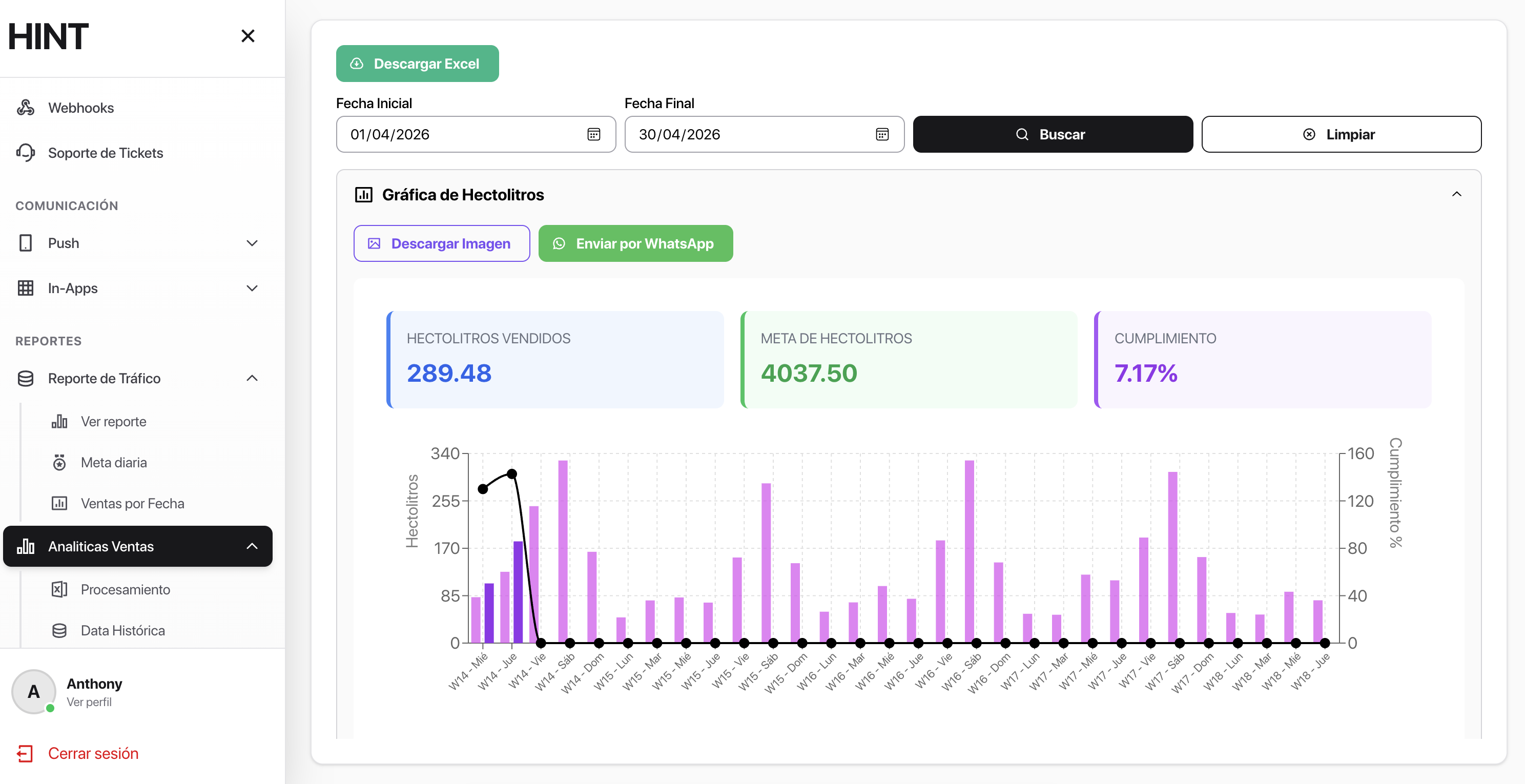Expand the Push menu section
The width and height of the screenshot is (1525, 784).
coord(252,243)
